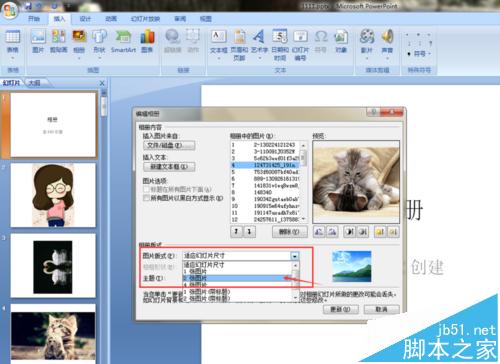The height and width of the screenshot is (364, 500).
Task: Select slide 2 cartoon girl thumbnail
Action: (53, 195)
